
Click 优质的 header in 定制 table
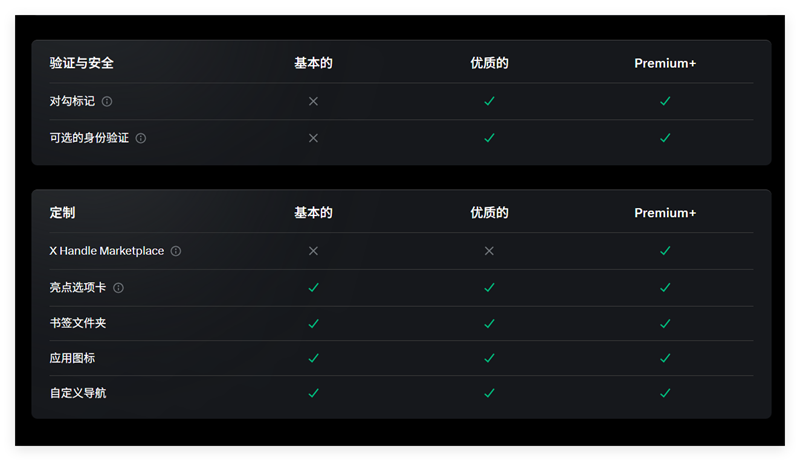click(489, 213)
